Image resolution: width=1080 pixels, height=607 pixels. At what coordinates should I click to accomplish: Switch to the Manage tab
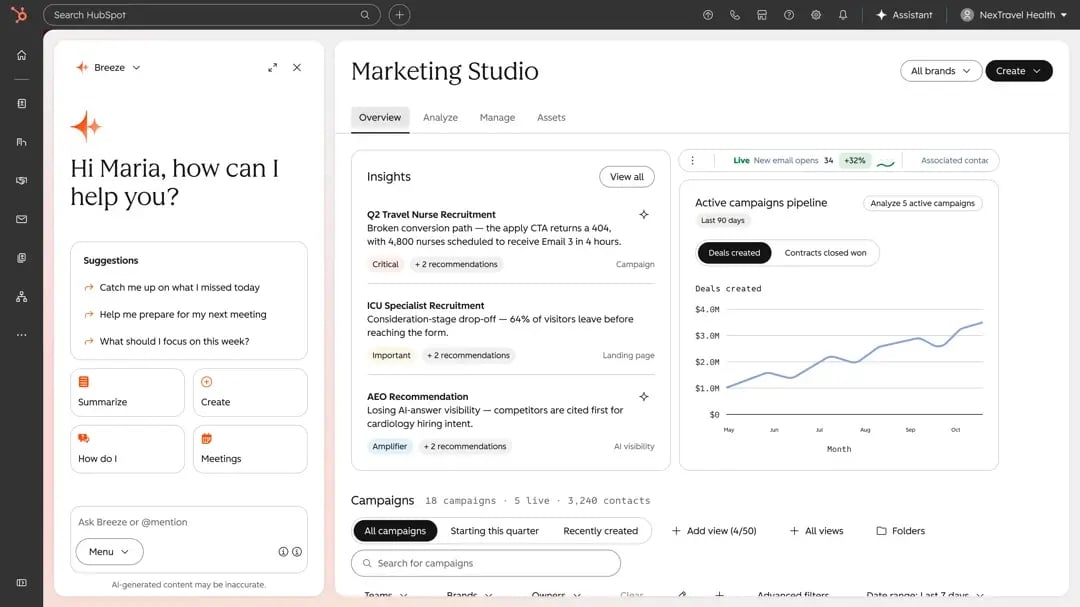tap(497, 117)
